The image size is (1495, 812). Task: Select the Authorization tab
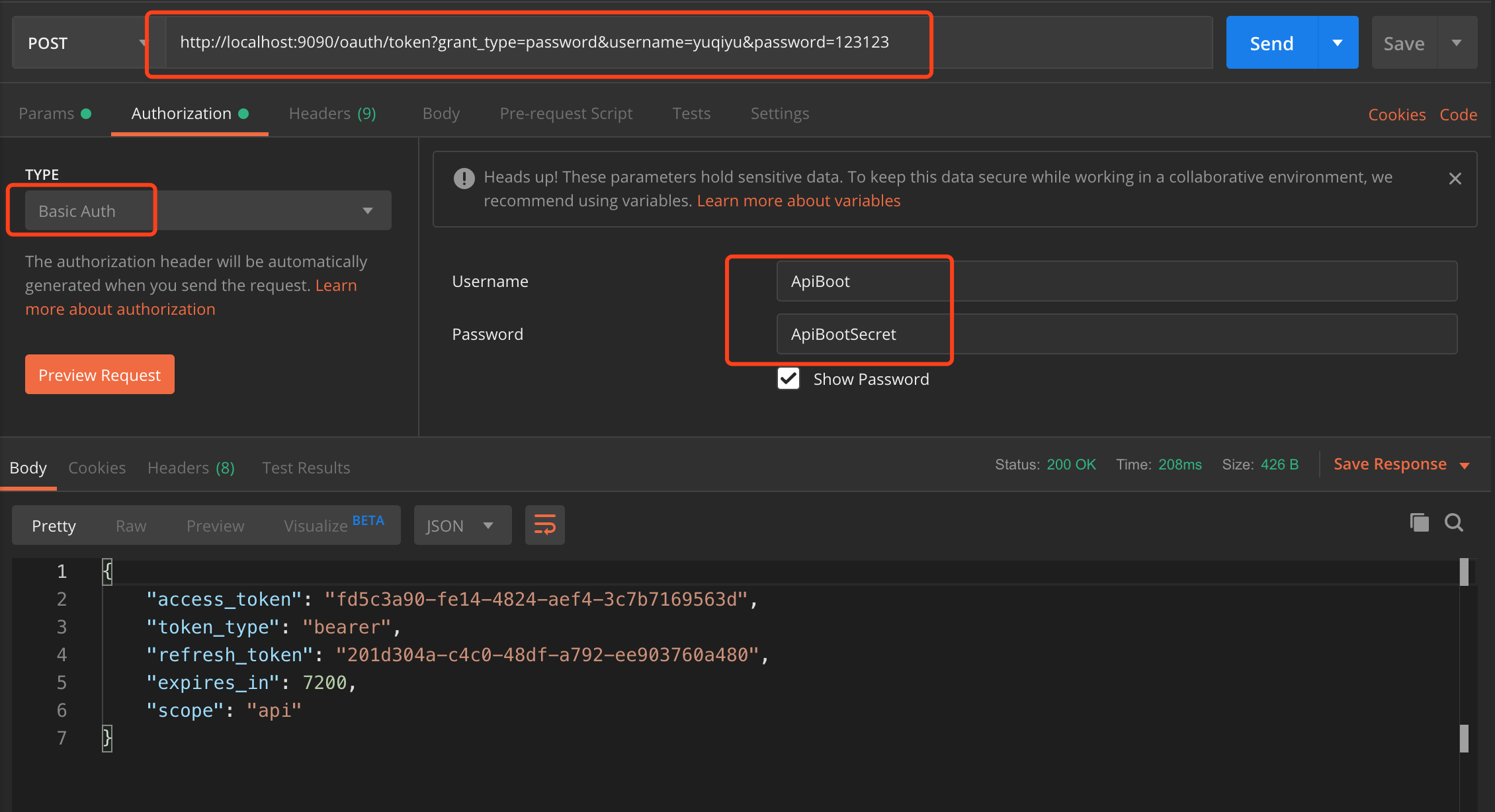(x=190, y=114)
